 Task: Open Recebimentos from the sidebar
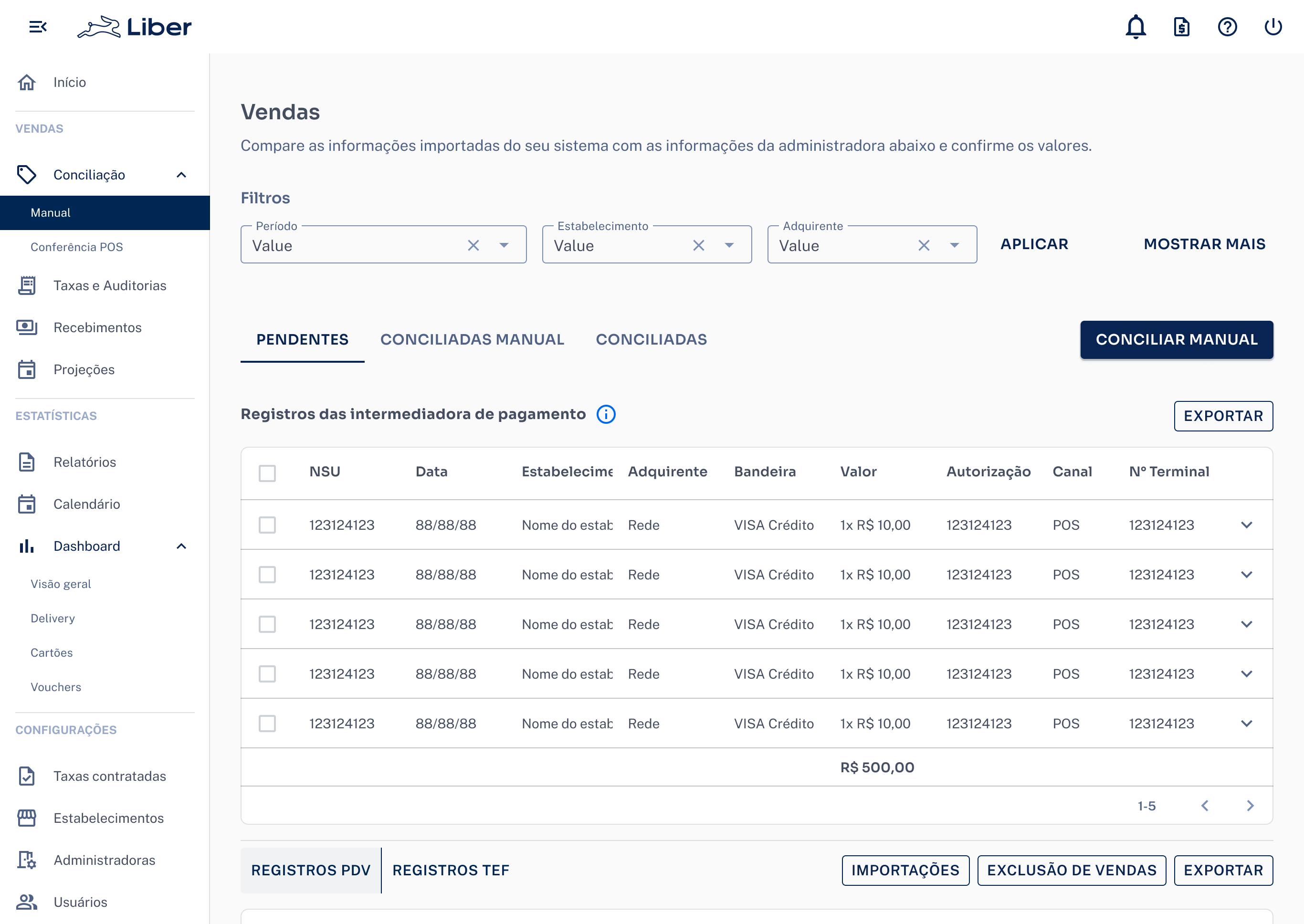97,327
